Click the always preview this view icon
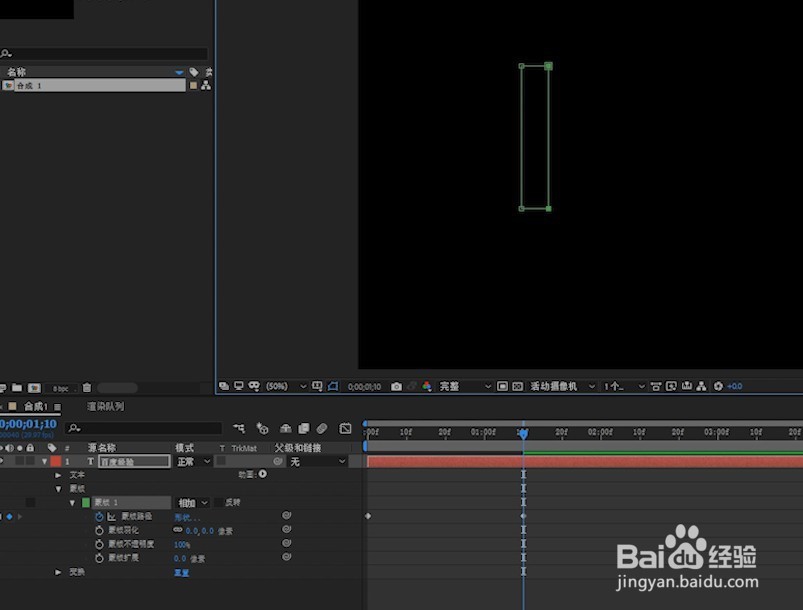The width and height of the screenshot is (803, 610). 224,386
